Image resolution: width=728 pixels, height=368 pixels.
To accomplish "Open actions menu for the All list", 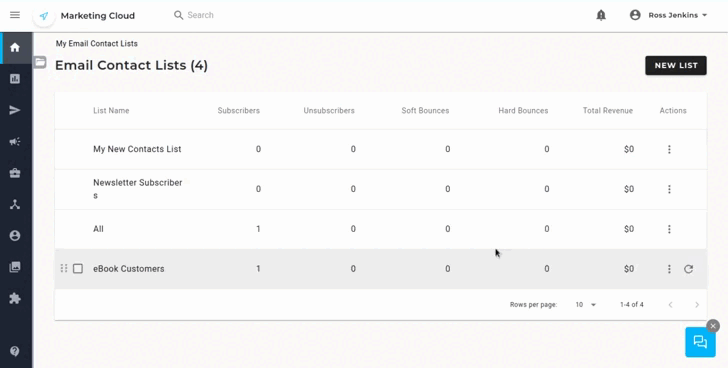I will pos(669,229).
